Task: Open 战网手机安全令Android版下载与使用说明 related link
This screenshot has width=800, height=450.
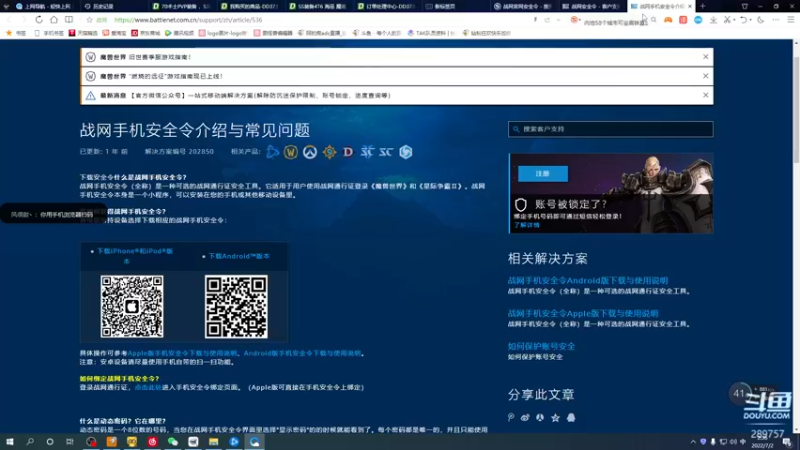Action: [588, 281]
